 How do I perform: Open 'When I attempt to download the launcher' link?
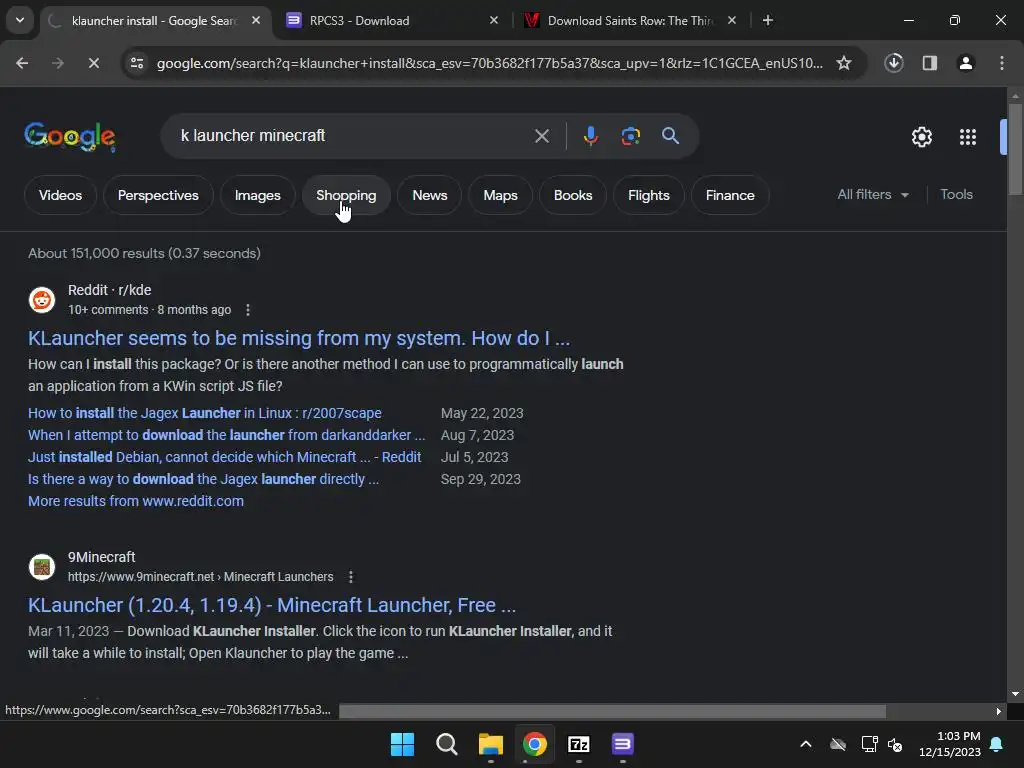pos(227,436)
